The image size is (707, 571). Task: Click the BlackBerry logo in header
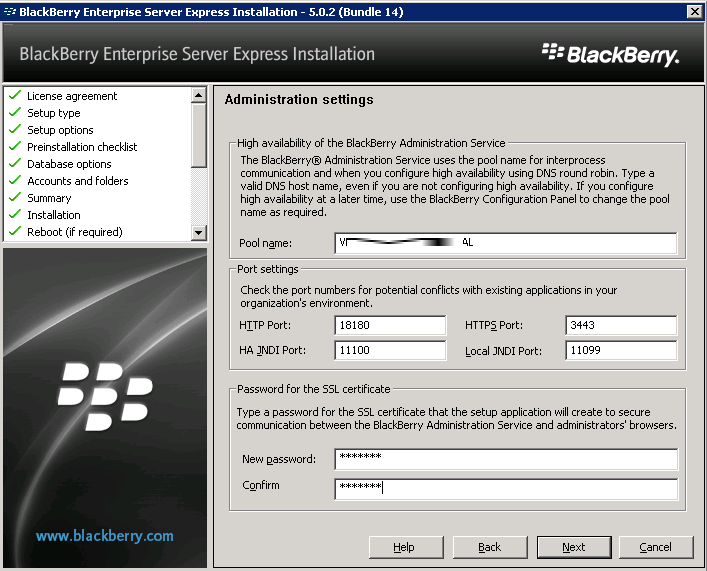pos(610,54)
